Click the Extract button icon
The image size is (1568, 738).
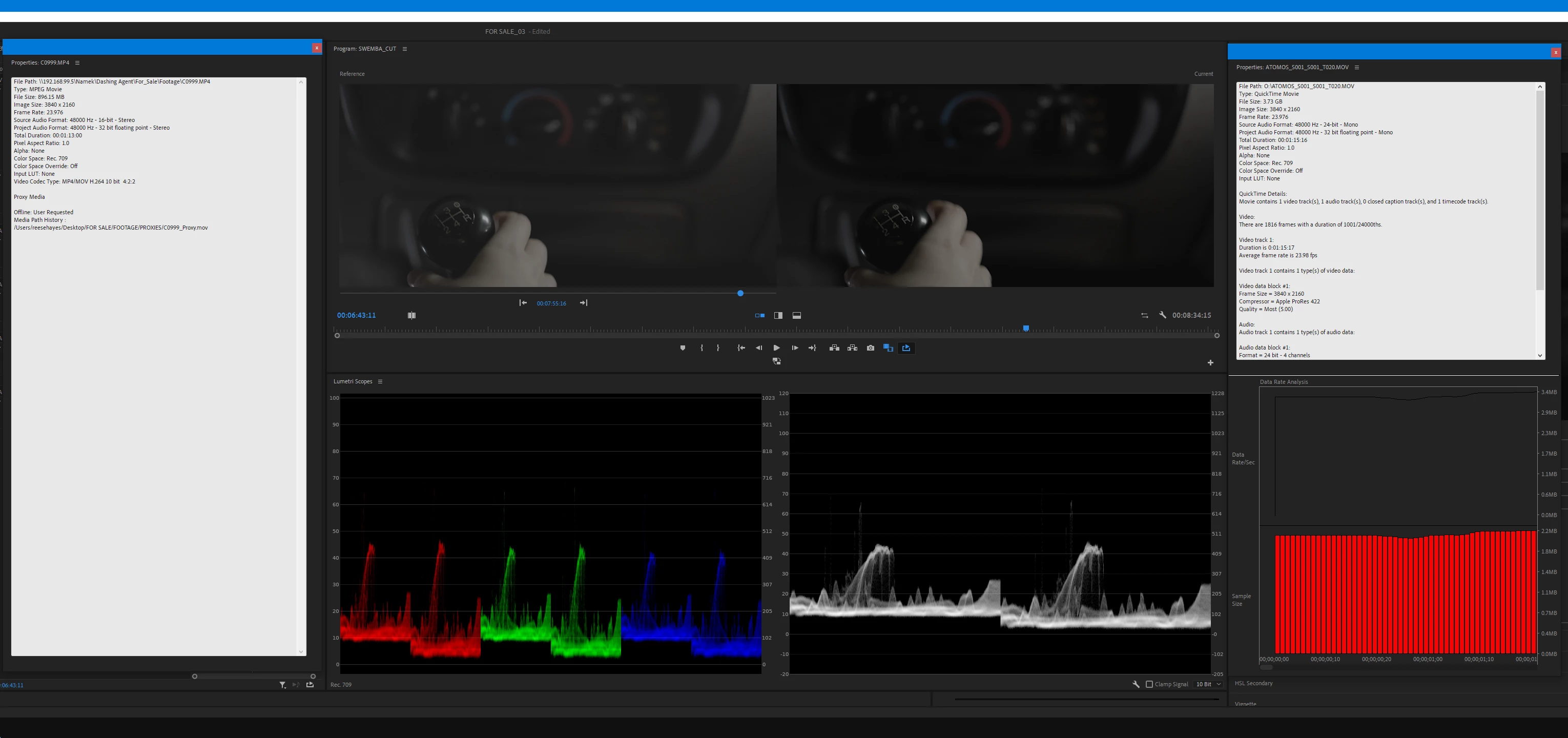pyautogui.click(x=852, y=347)
